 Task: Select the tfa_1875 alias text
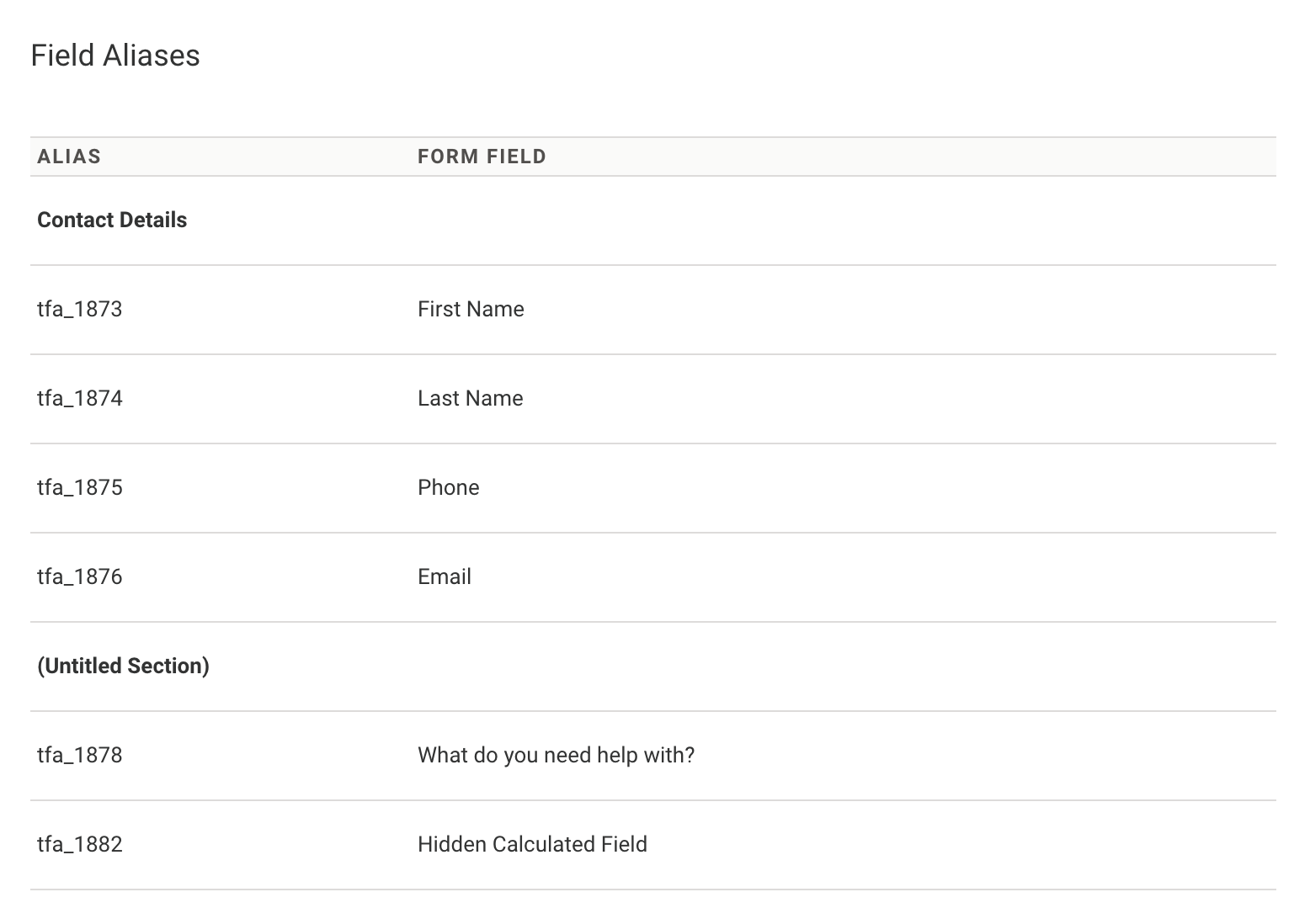[80, 488]
